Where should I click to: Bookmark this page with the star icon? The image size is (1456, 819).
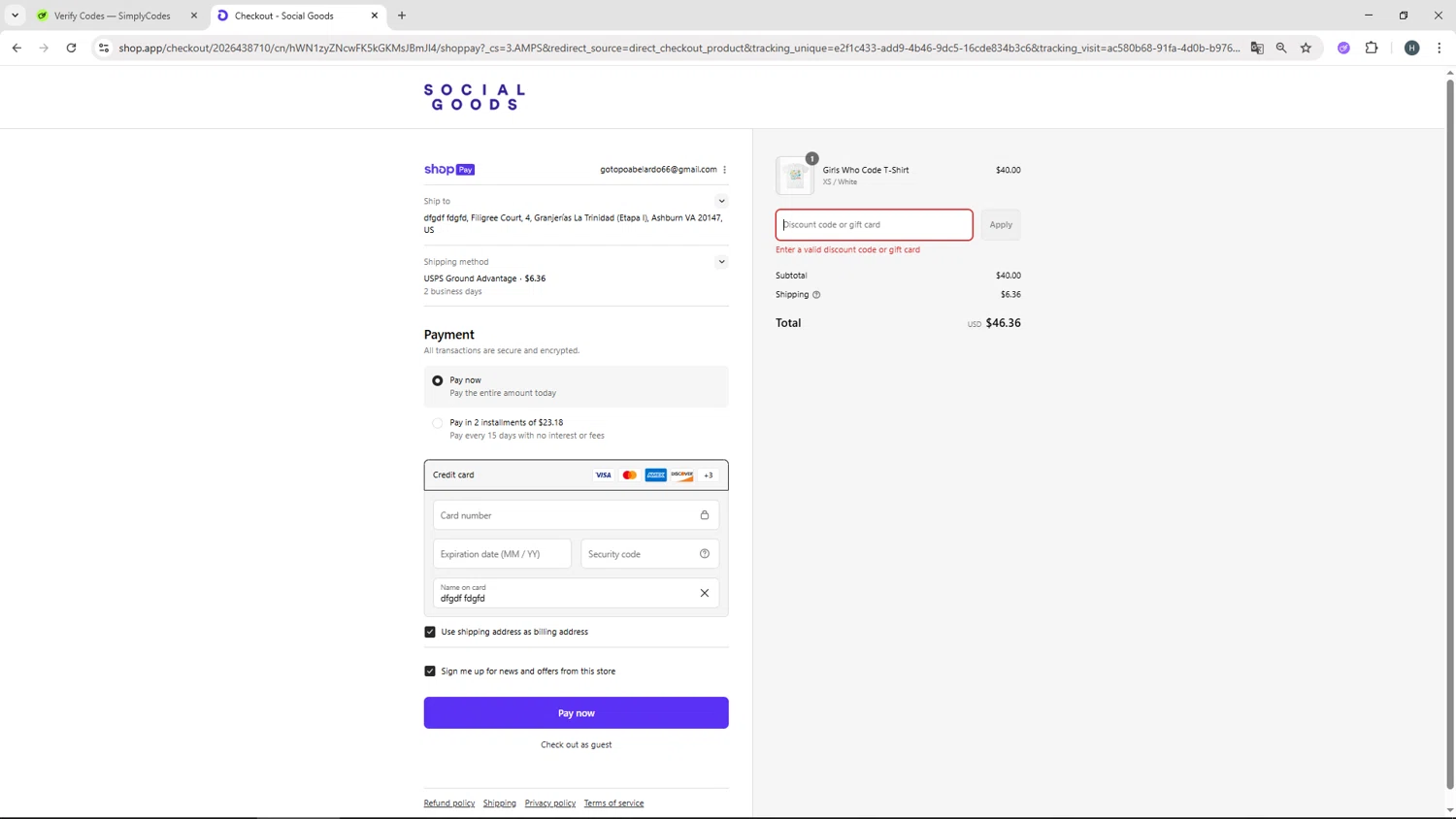[x=1306, y=48]
